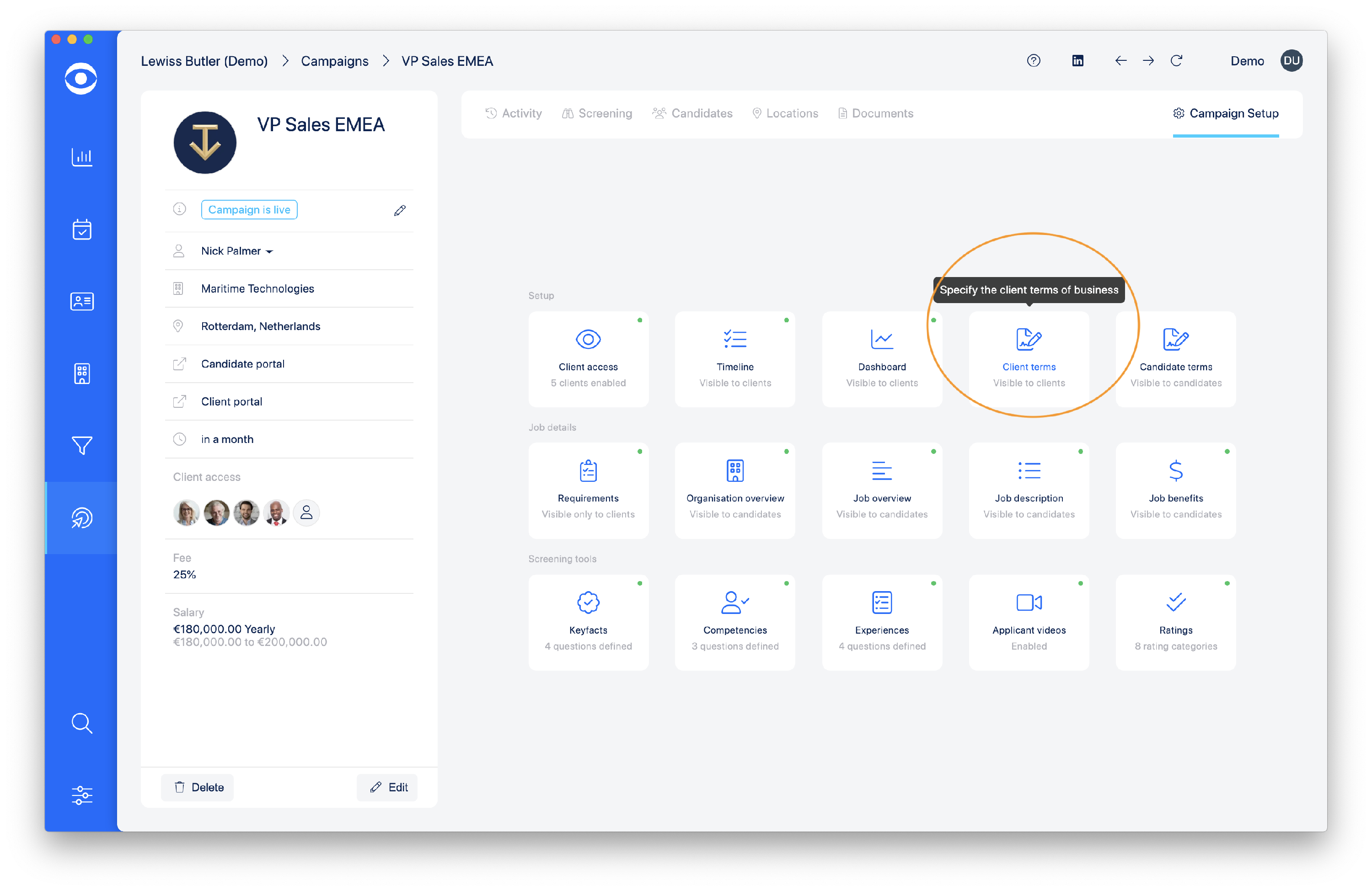The image size is (1372, 891).
Task: Click the funnel filter sidebar icon
Action: (x=81, y=445)
